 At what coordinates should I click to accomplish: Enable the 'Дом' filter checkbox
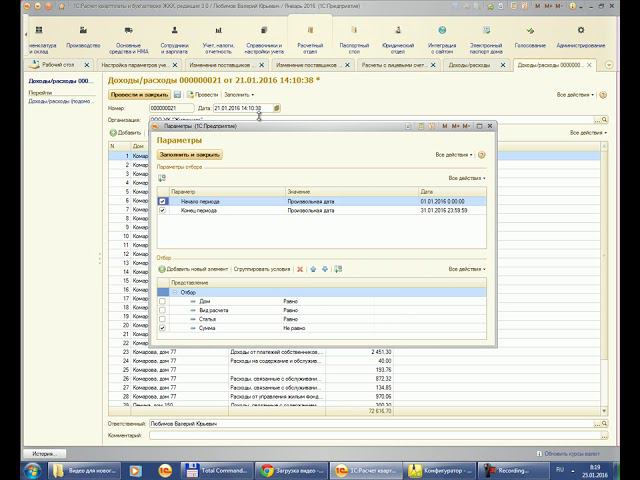(162, 301)
